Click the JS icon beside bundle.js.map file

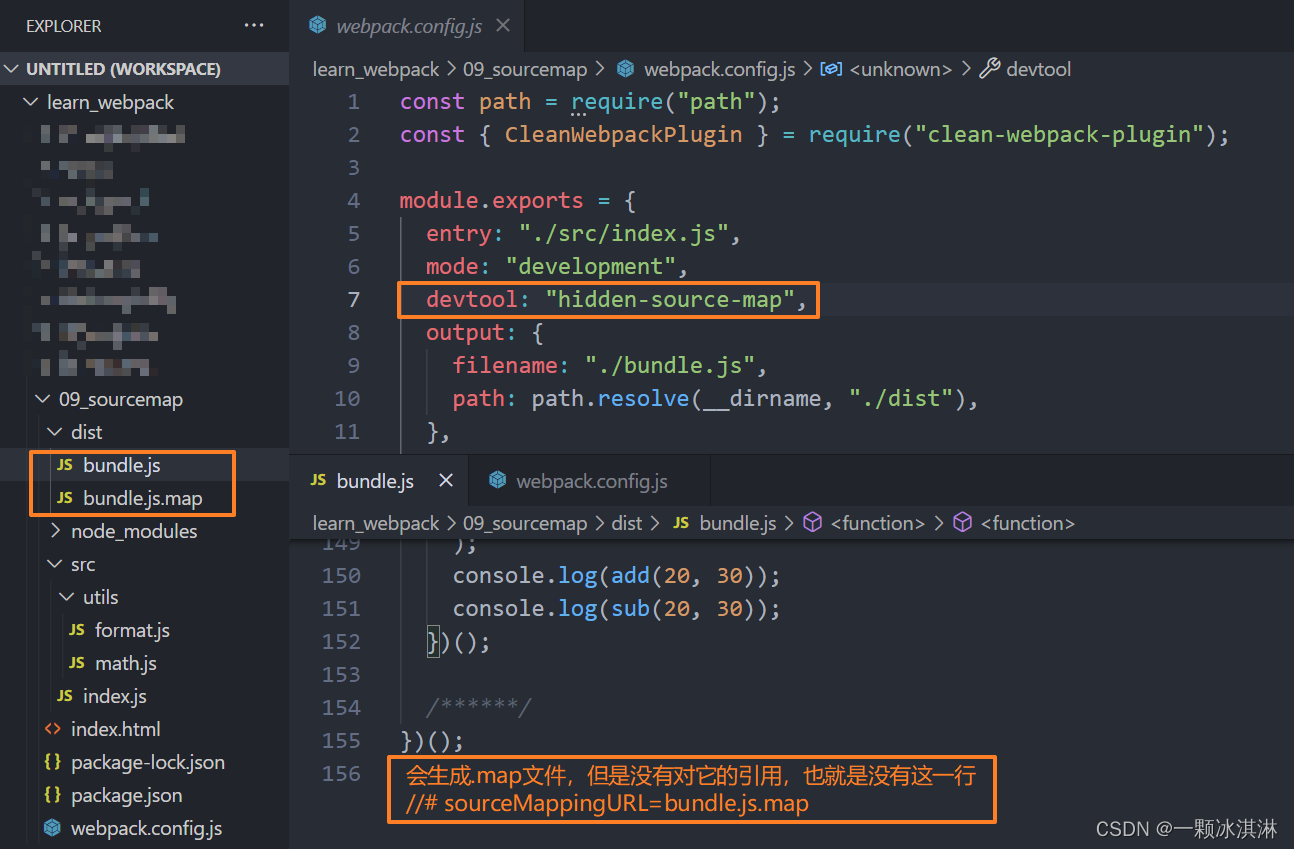(65, 498)
